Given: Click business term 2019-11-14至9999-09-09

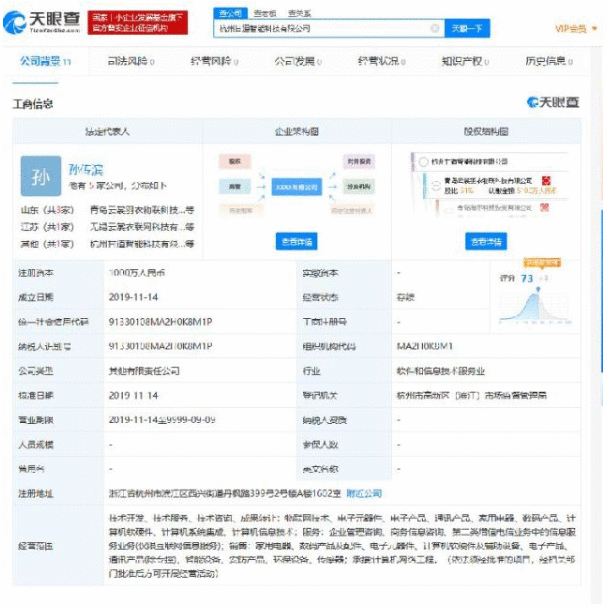Looking at the screenshot, I should (162, 420).
